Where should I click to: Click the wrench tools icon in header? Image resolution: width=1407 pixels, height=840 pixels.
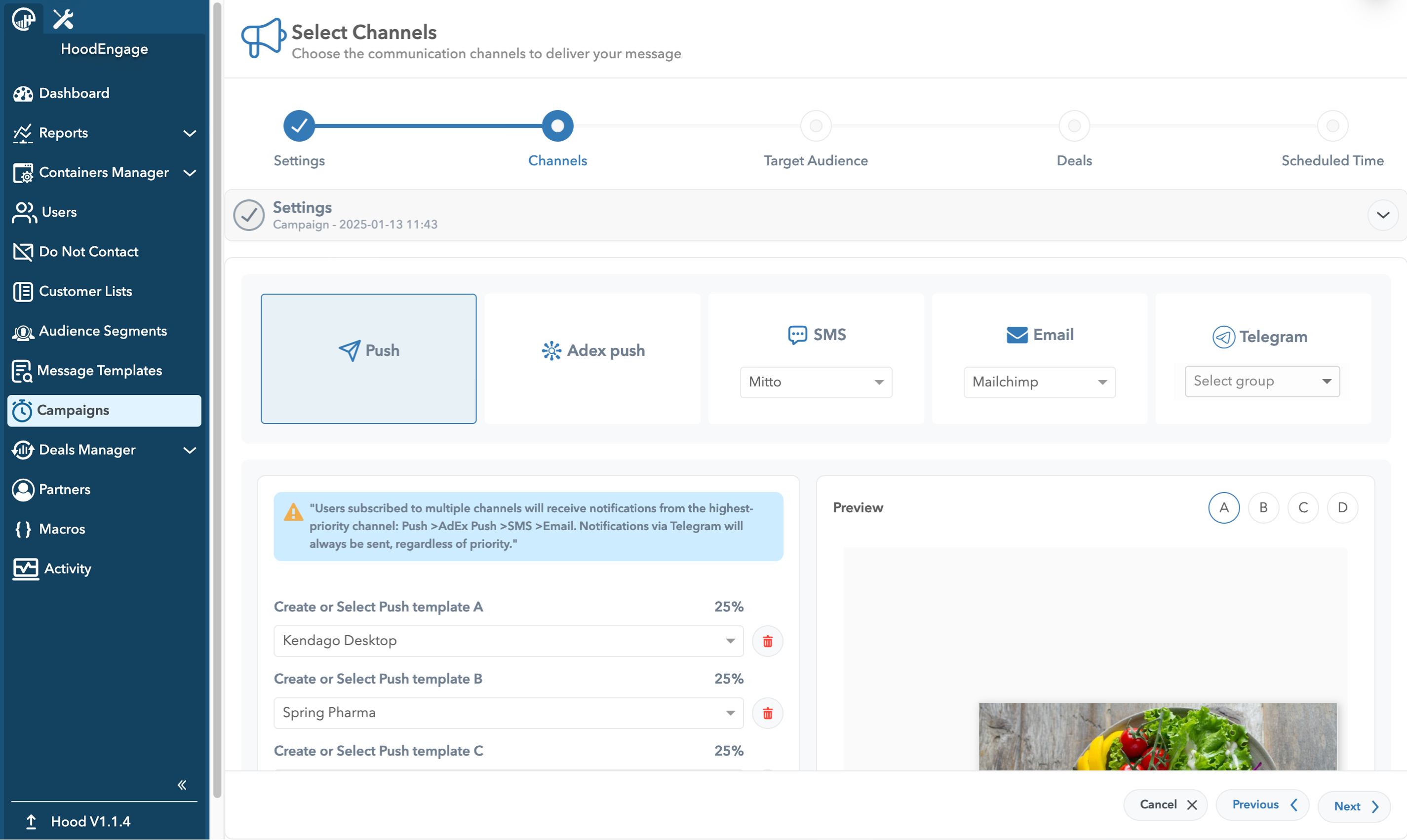[x=63, y=19]
